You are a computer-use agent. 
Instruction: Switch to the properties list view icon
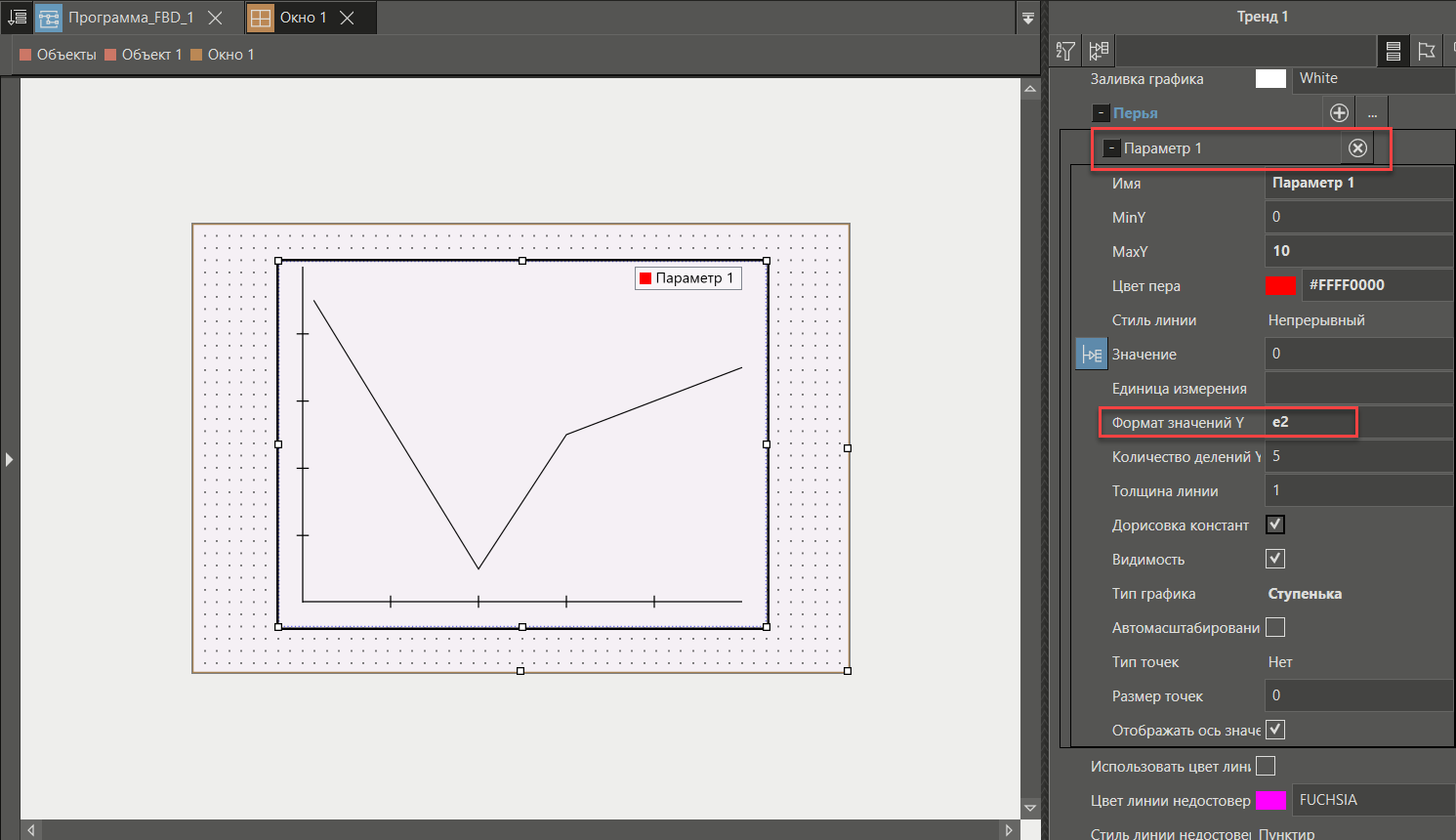tap(1394, 51)
